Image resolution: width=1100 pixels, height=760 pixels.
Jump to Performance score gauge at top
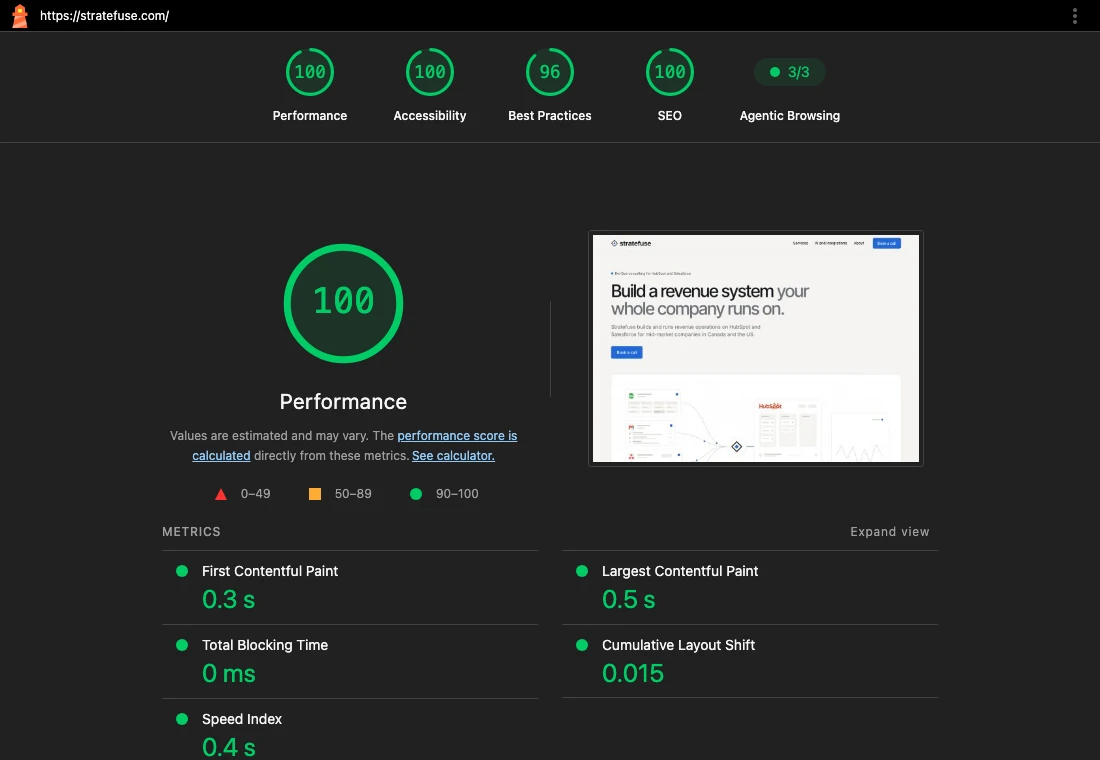coord(309,72)
